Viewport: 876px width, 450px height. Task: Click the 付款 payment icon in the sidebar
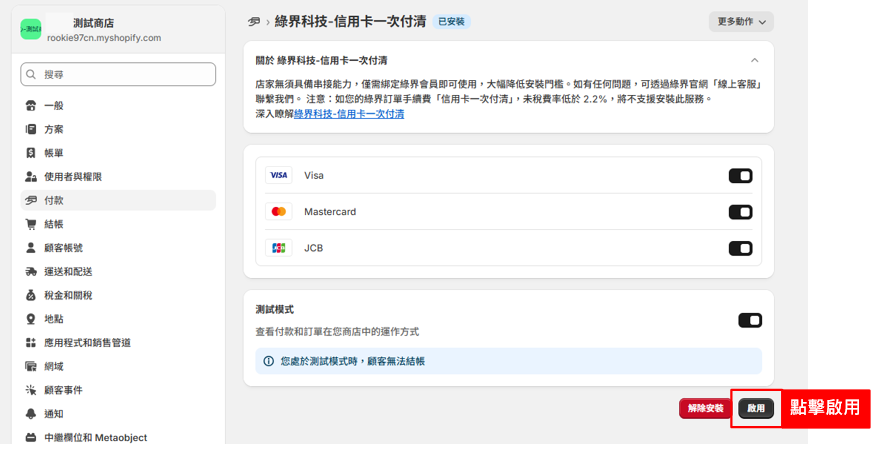pyautogui.click(x=31, y=201)
